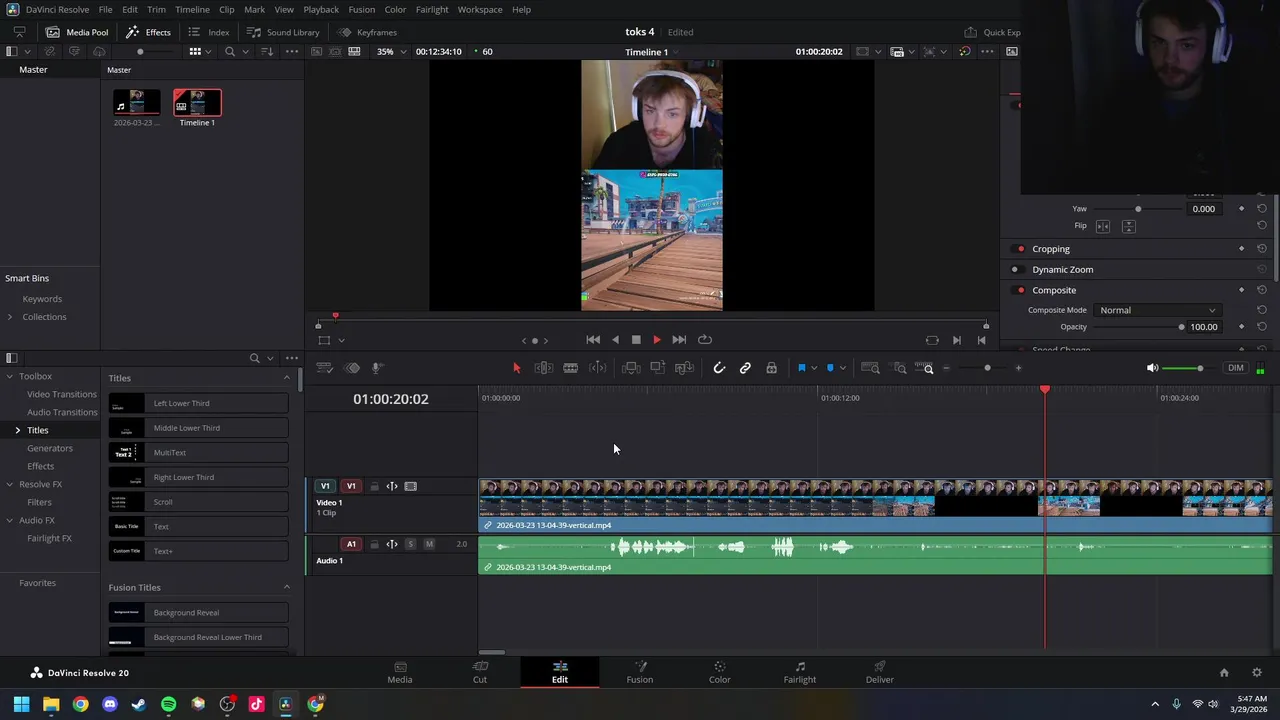Activate the Blade Edit Mode tool

pyautogui.click(x=570, y=368)
